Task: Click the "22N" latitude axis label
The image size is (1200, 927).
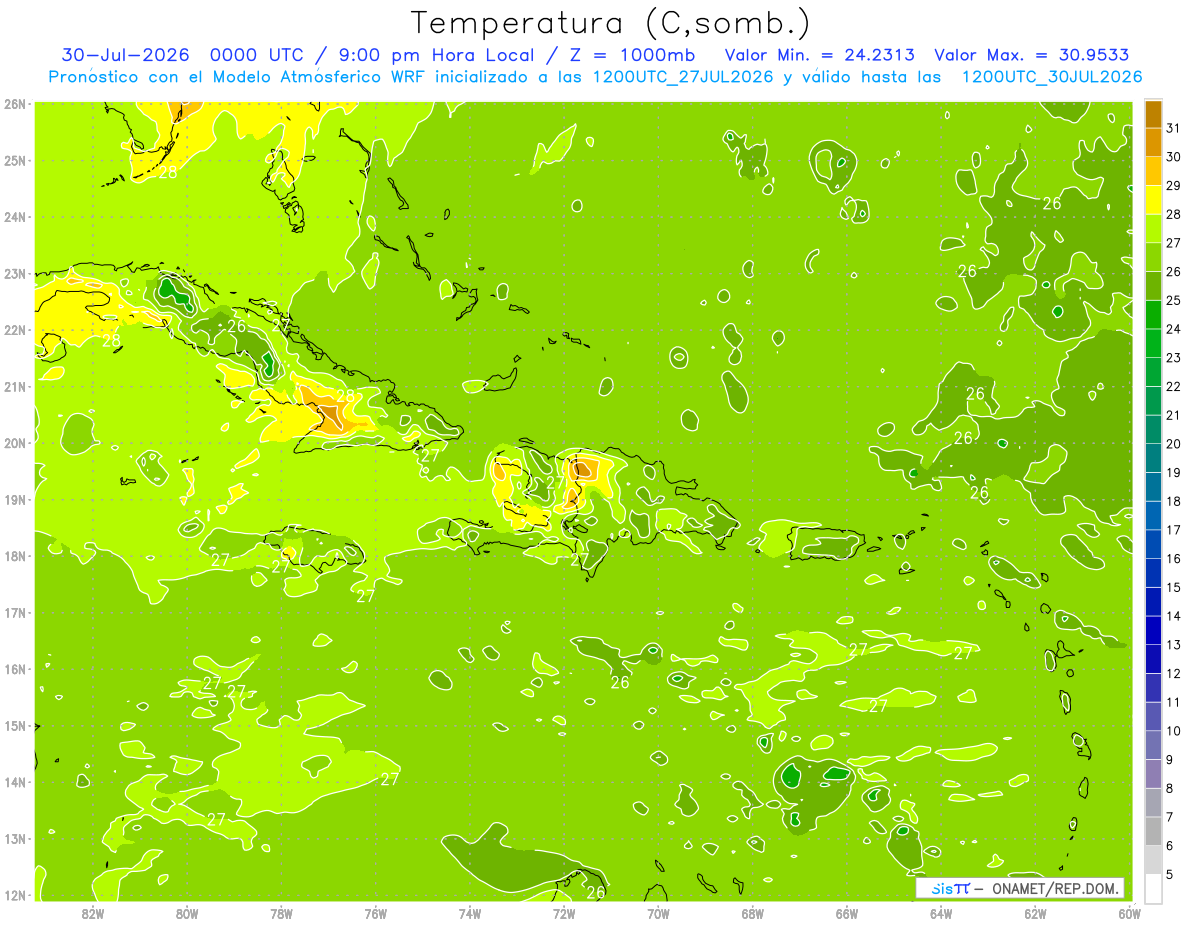Action: click(15, 330)
